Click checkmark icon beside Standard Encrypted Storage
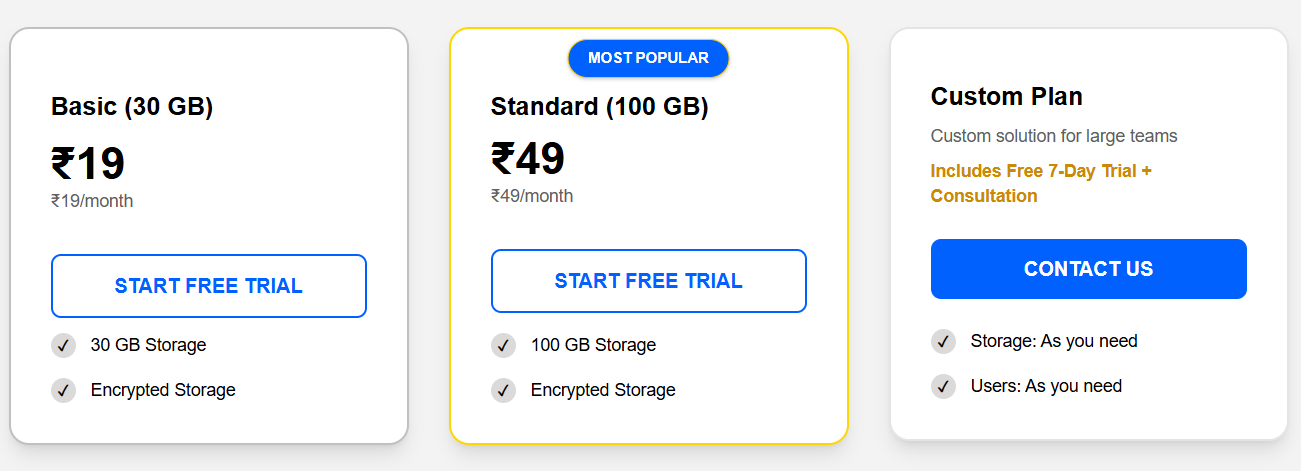The height and width of the screenshot is (471, 1301). click(x=503, y=390)
